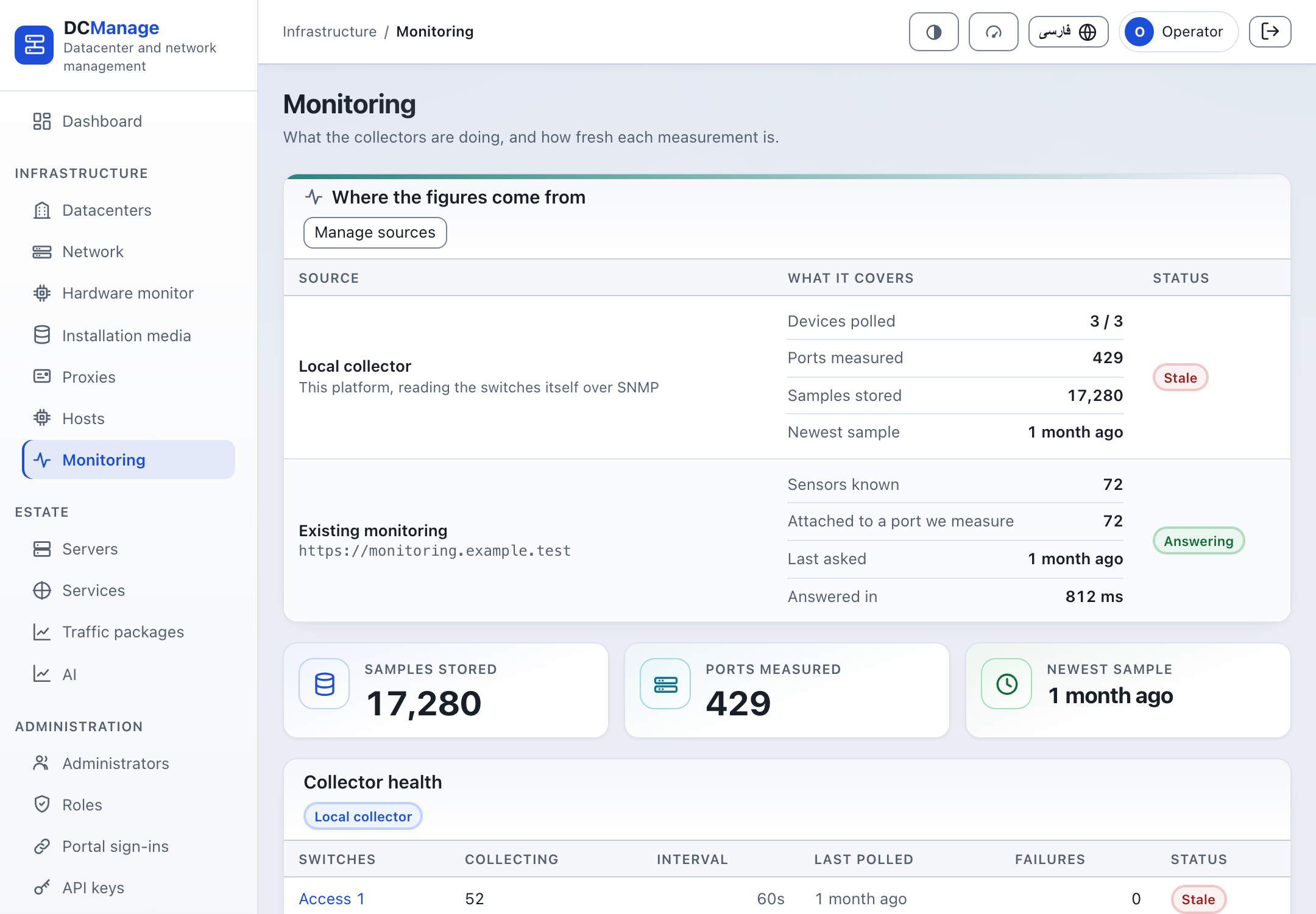Select the Local collector chip in Collector health

[x=363, y=817]
